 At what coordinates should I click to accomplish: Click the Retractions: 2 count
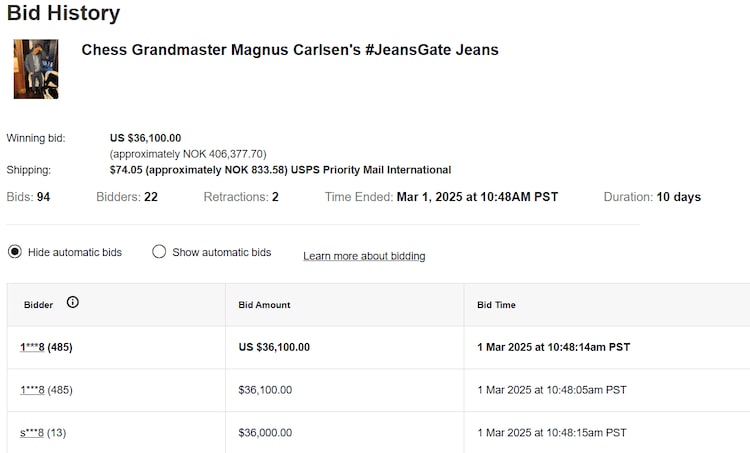(241, 197)
